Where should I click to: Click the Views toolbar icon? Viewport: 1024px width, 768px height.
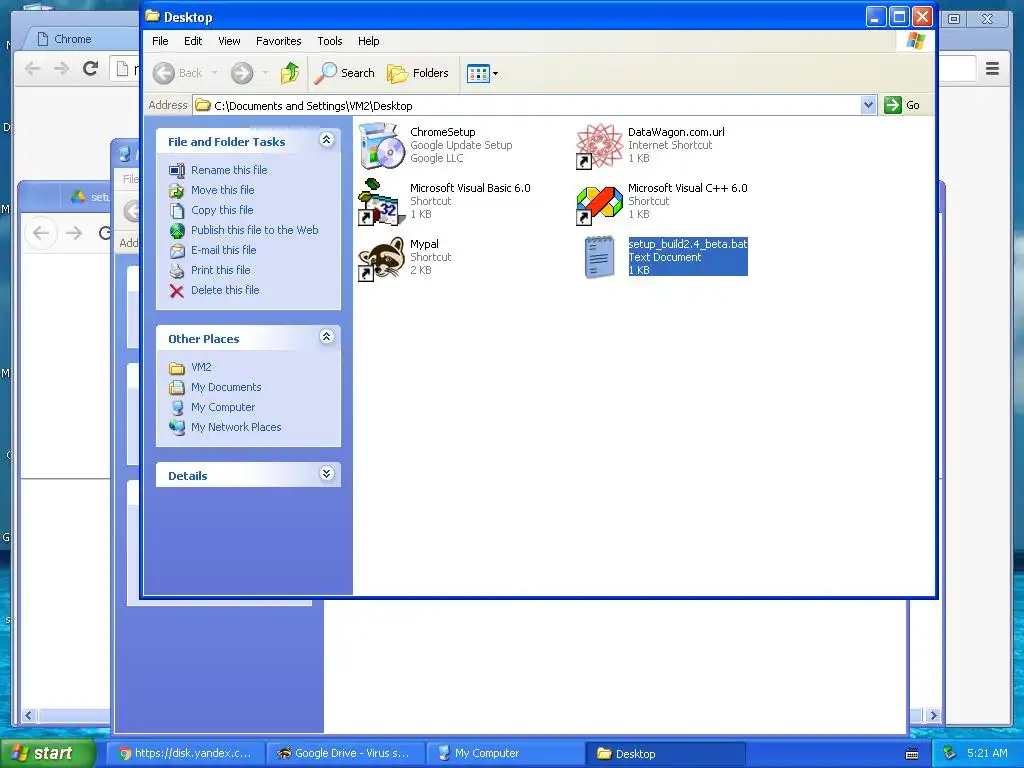[x=478, y=73]
